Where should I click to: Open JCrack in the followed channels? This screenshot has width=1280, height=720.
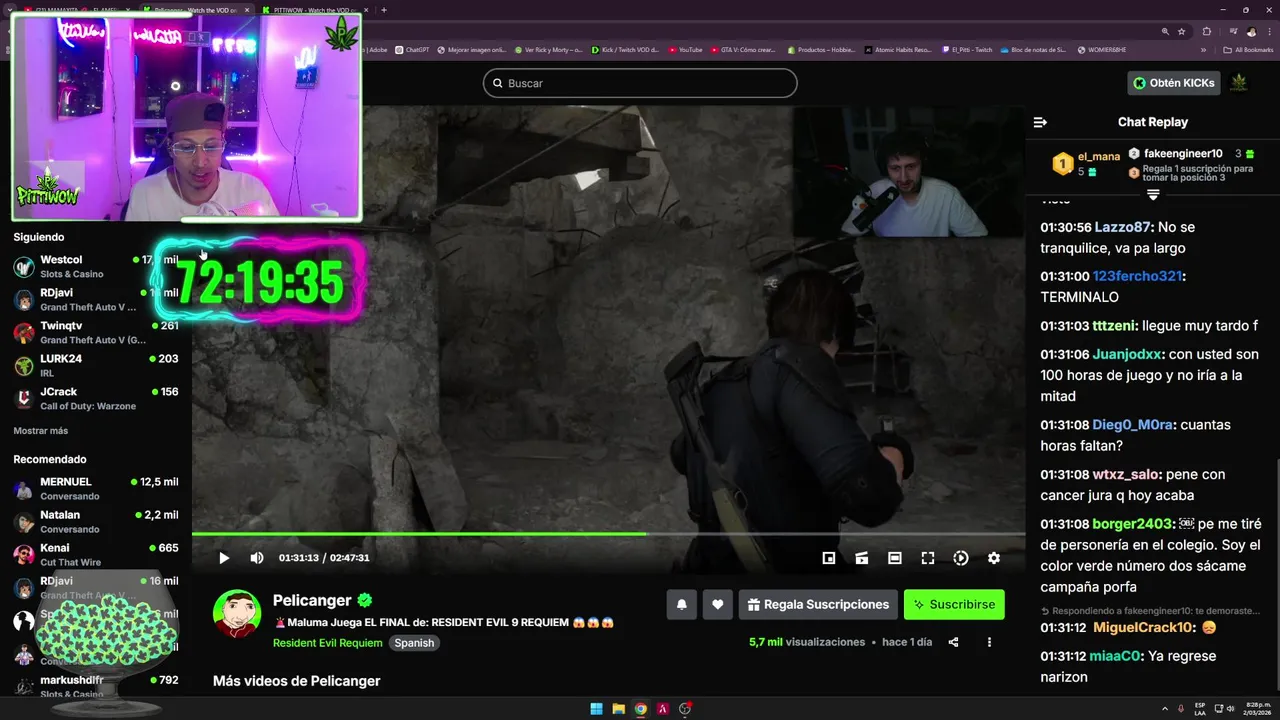96,398
